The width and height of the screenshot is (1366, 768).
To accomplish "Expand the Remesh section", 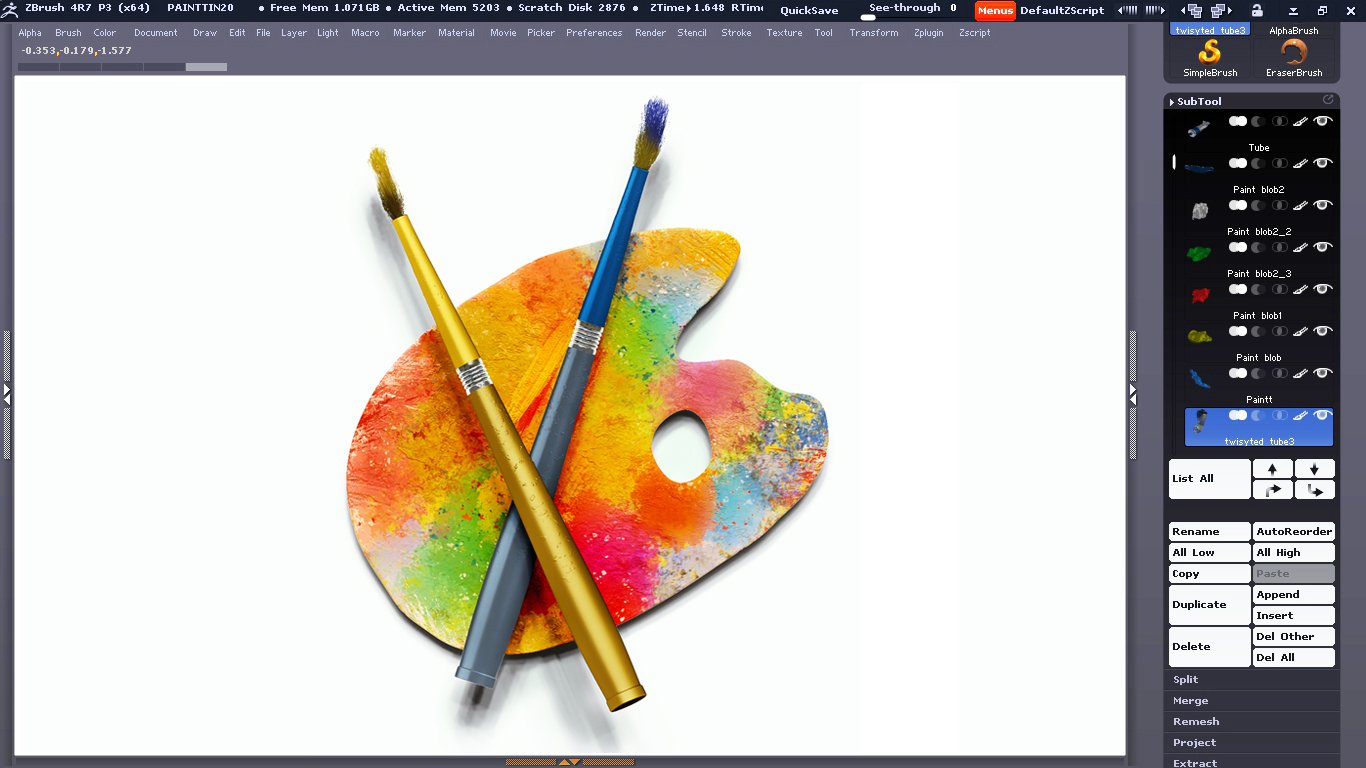I will (x=1196, y=722).
